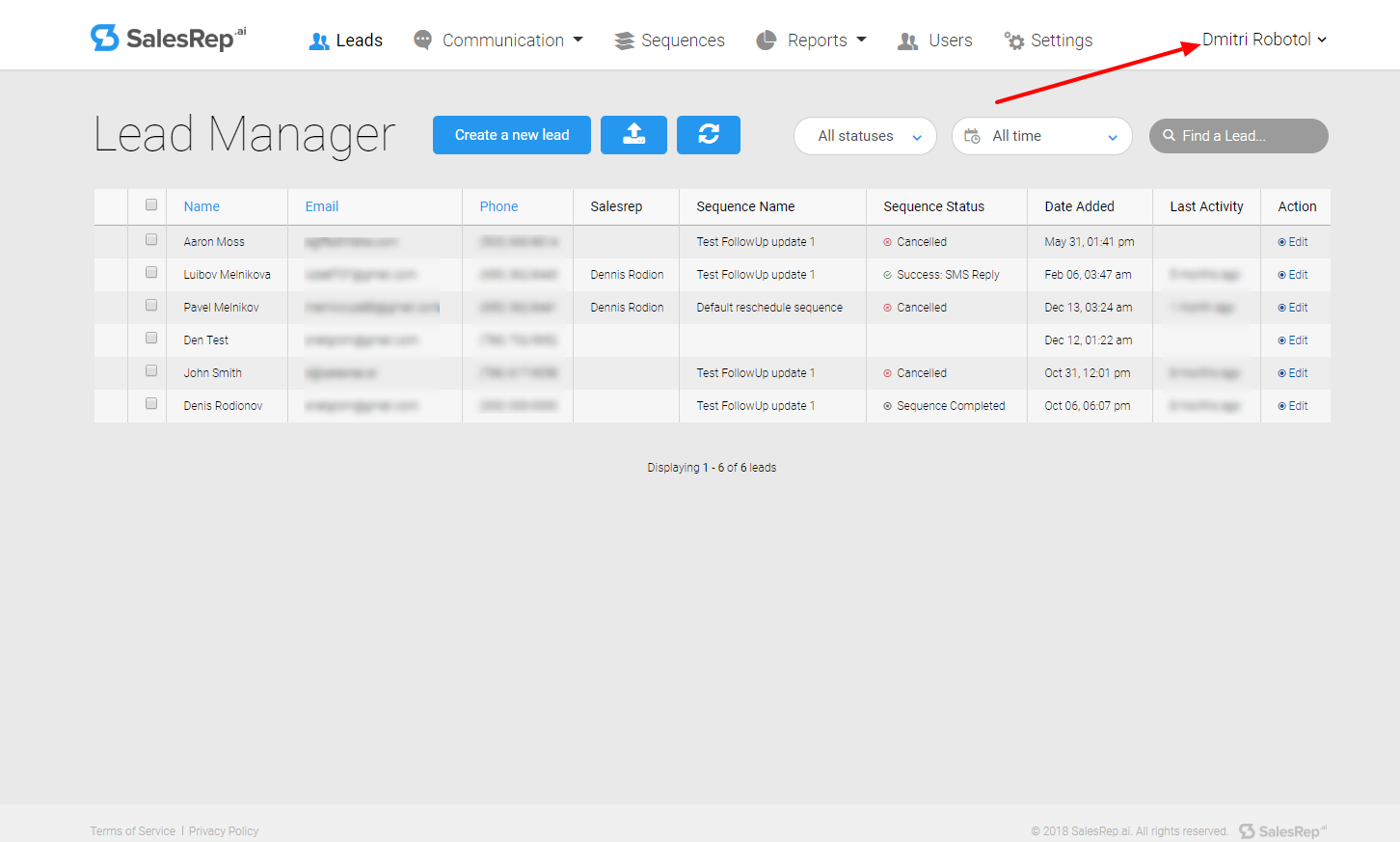Edit the John Smith lead
The image size is (1400, 842).
1293,373
